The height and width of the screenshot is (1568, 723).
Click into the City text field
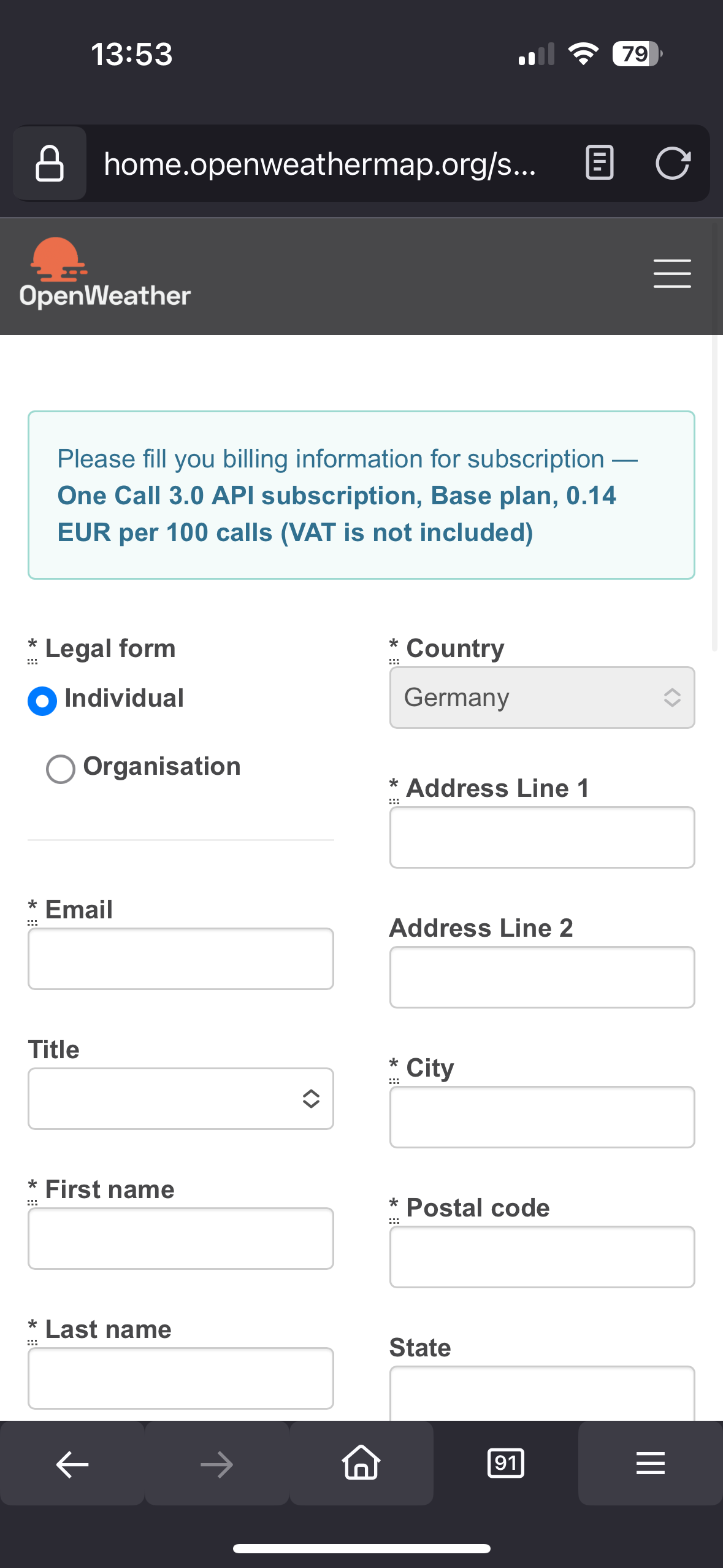541,1117
